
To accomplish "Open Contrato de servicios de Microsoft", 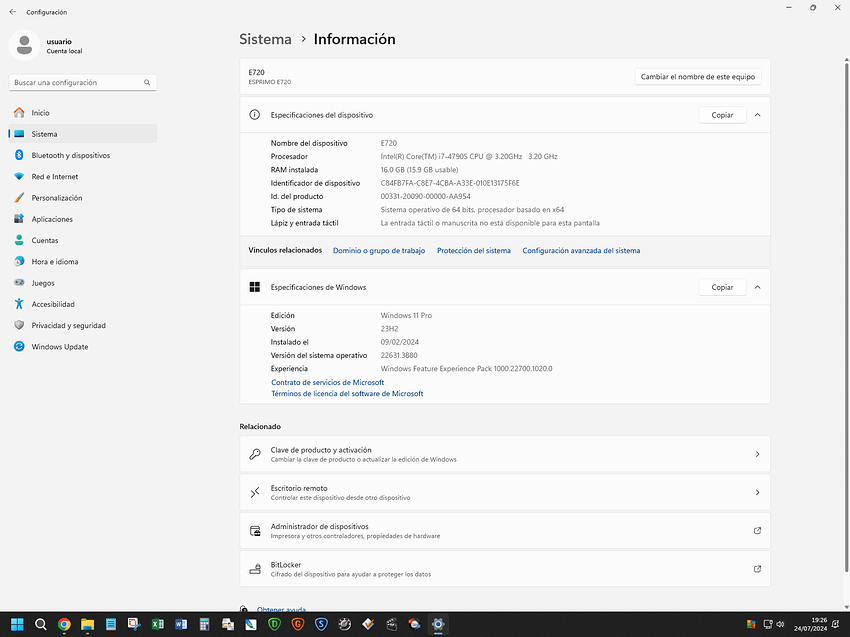I will pyautogui.click(x=327, y=382).
